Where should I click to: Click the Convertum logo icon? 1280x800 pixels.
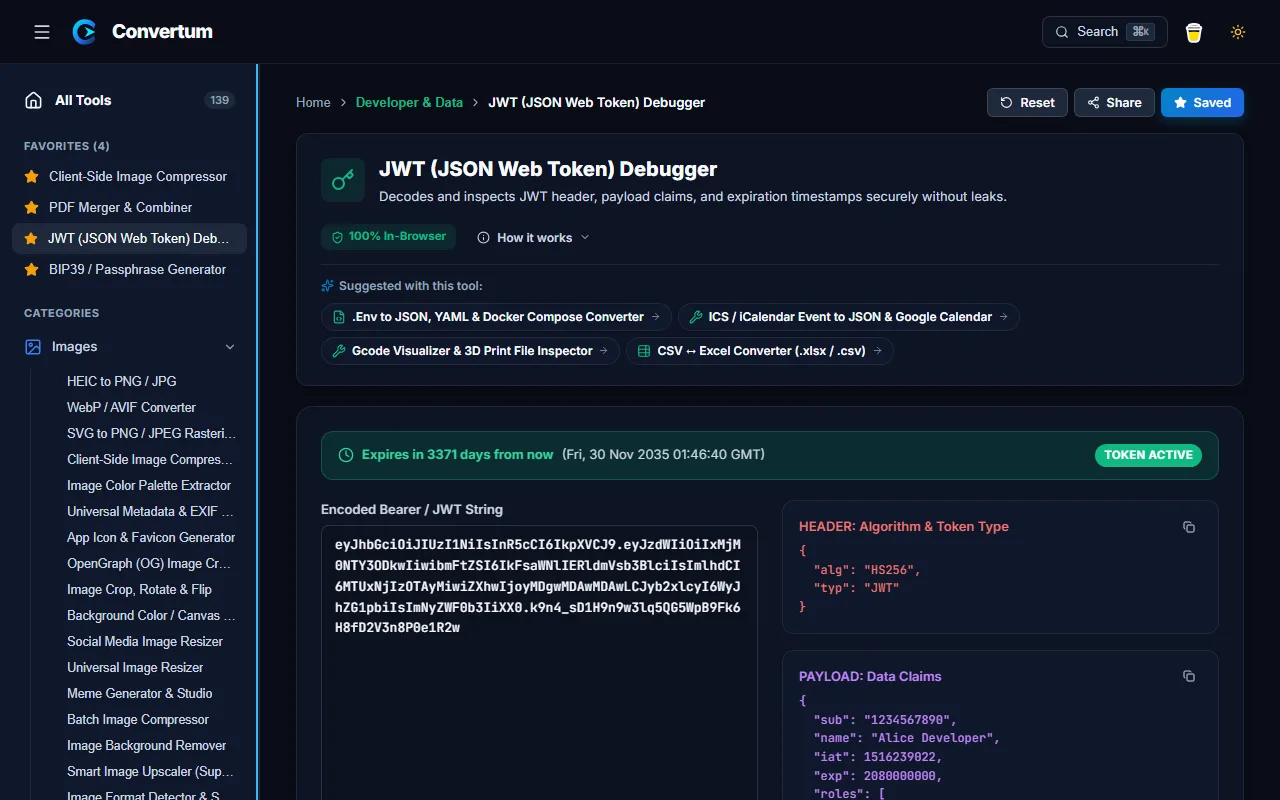(85, 32)
